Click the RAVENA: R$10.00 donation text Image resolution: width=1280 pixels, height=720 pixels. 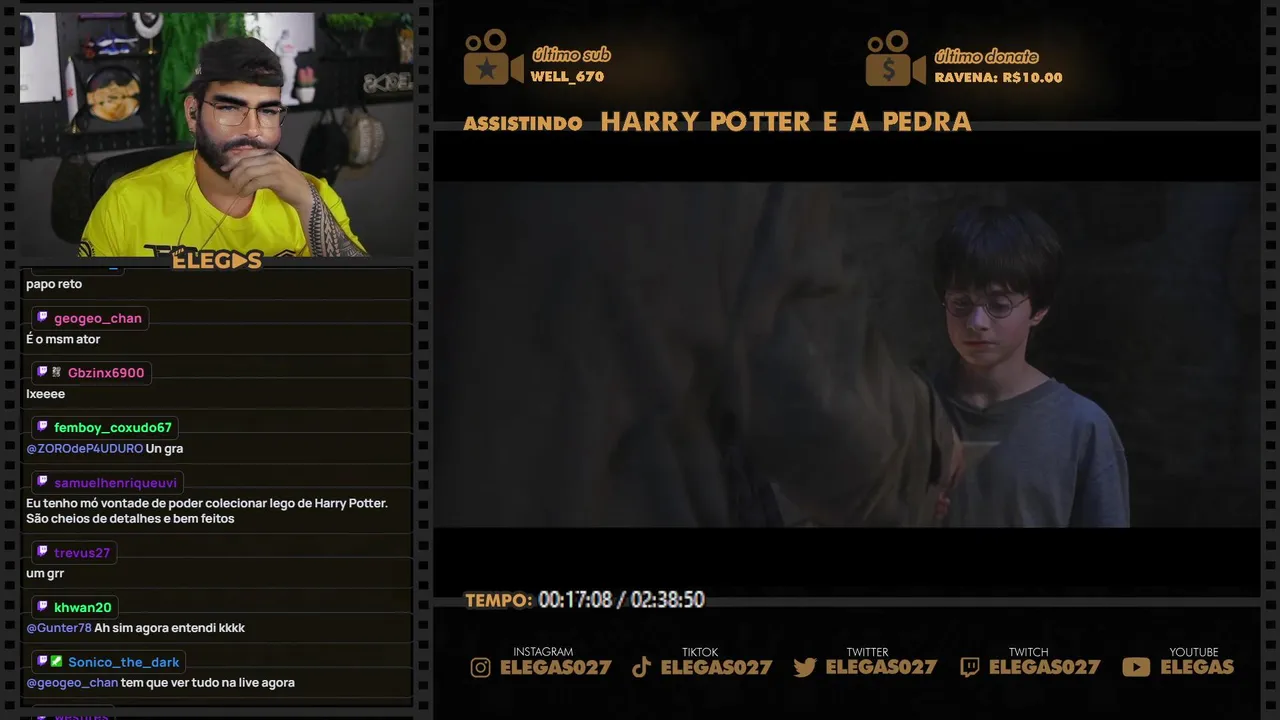[x=998, y=77]
